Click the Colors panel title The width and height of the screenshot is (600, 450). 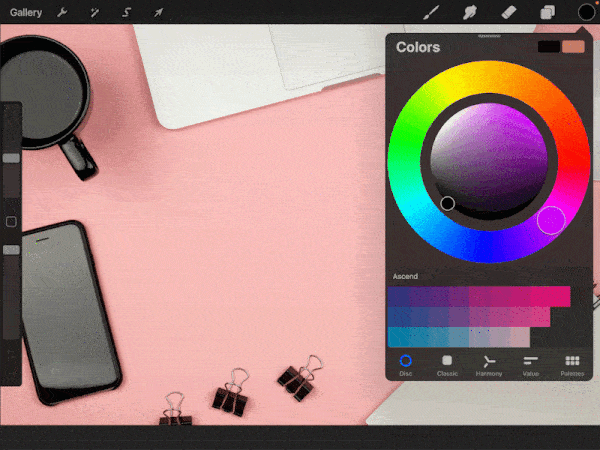[x=418, y=47]
